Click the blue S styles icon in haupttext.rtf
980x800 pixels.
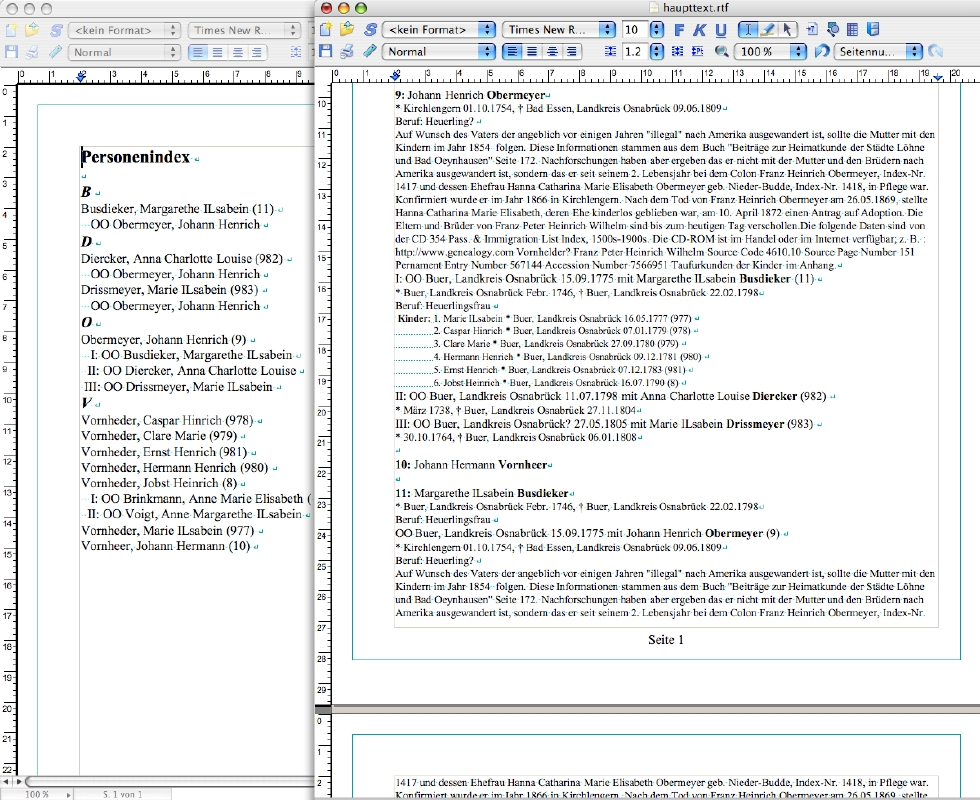click(x=370, y=30)
